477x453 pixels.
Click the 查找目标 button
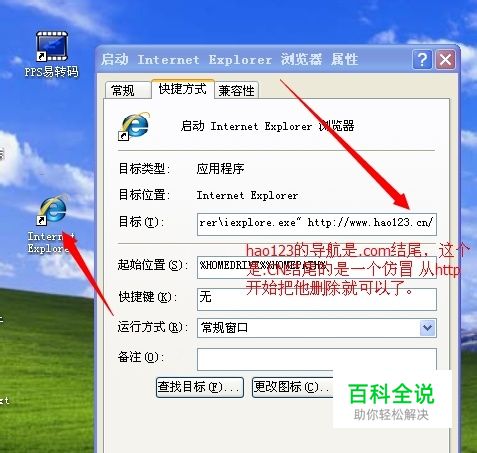200,387
